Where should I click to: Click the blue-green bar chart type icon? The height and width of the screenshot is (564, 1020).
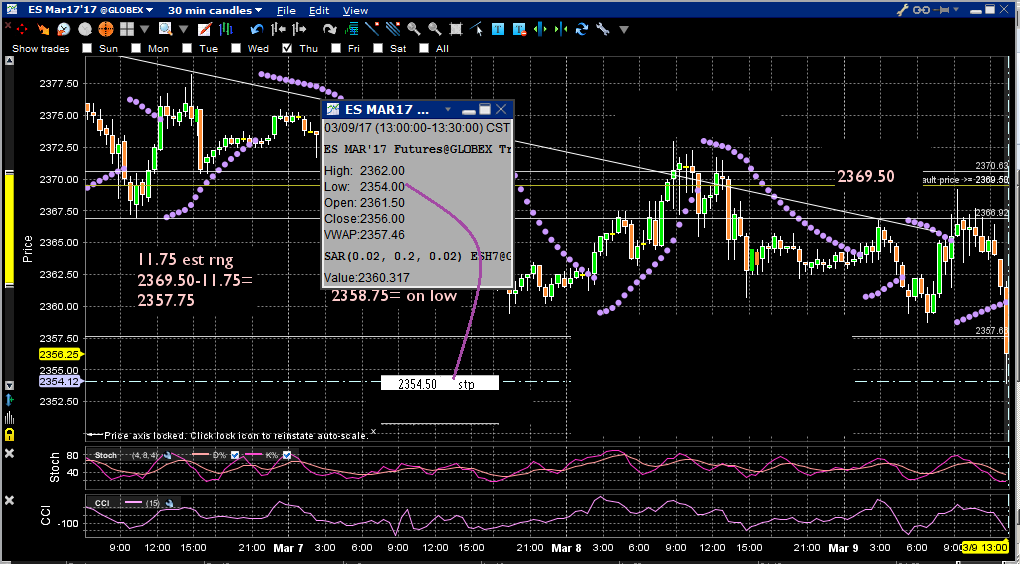click(x=226, y=29)
